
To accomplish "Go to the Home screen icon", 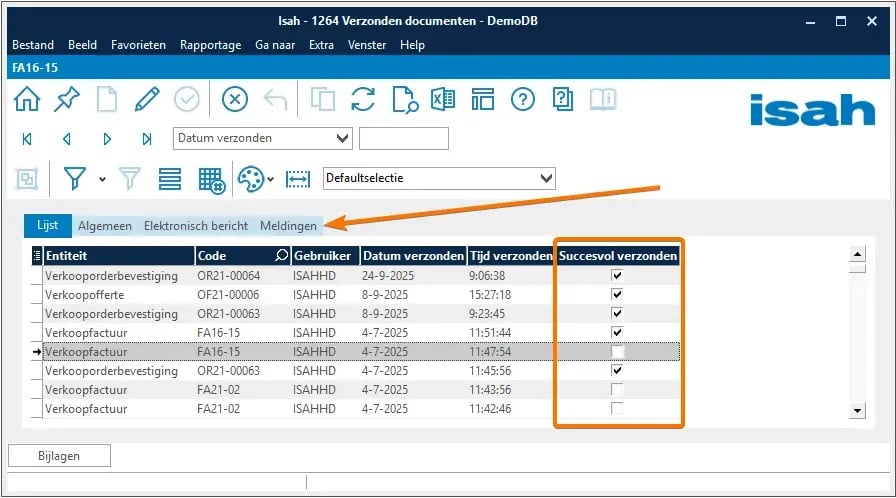I will tap(27, 99).
